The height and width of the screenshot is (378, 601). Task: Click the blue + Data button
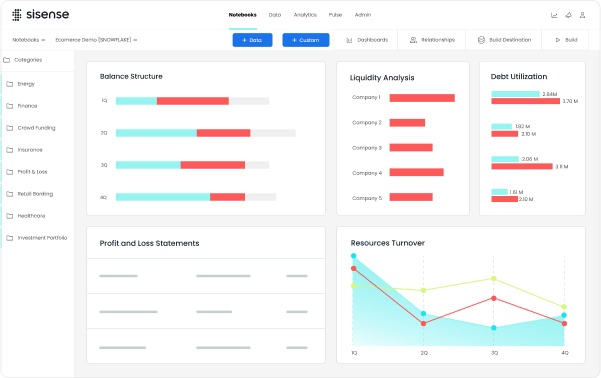pos(252,40)
